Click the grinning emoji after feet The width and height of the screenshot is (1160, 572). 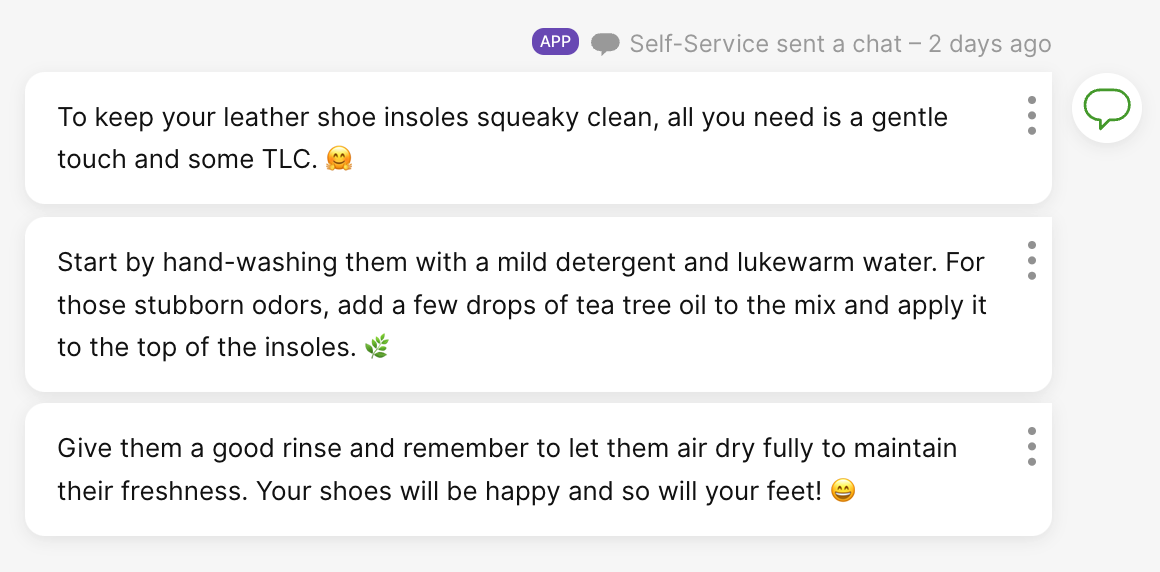tap(843, 490)
